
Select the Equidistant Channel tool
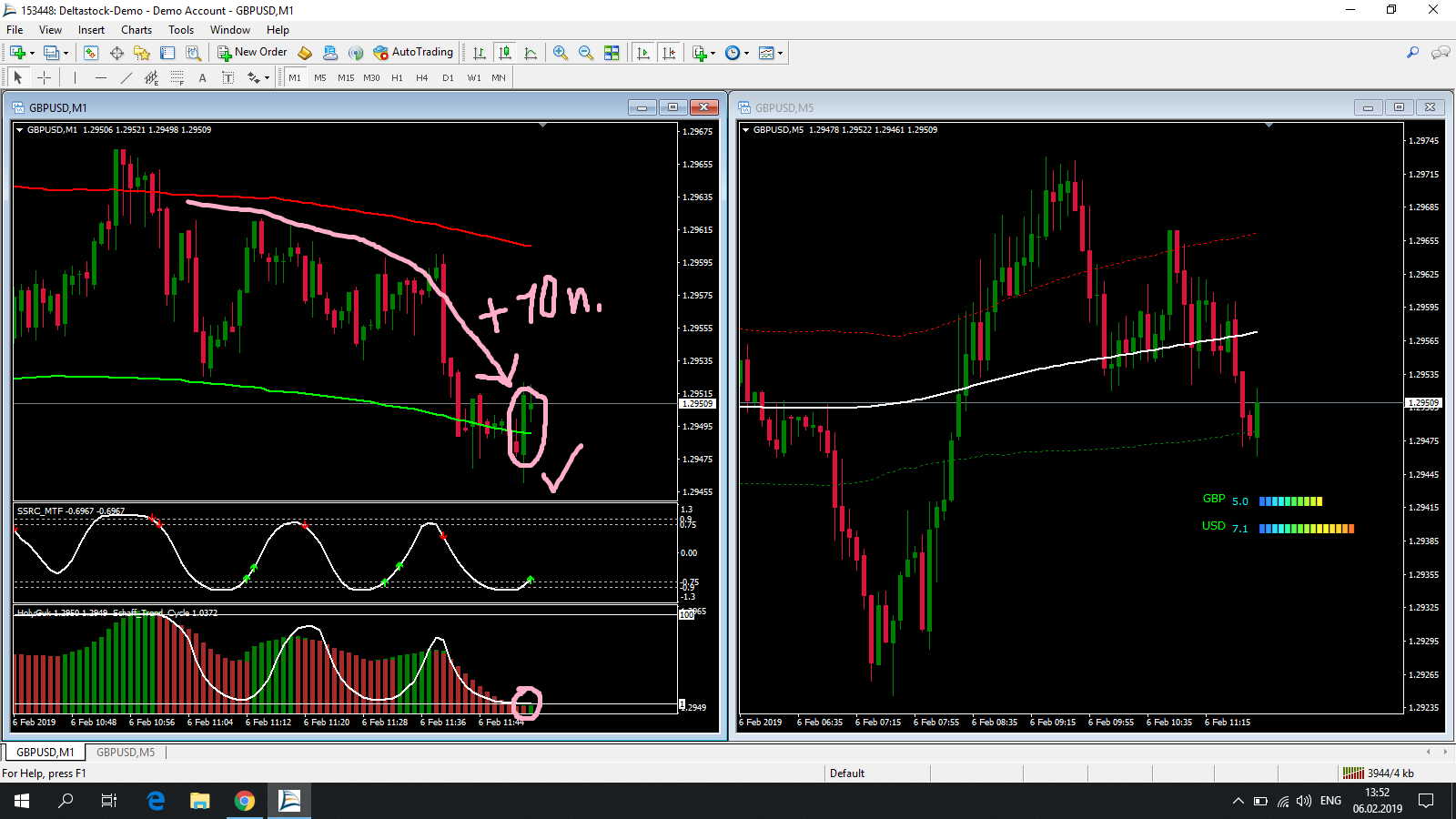coord(151,78)
